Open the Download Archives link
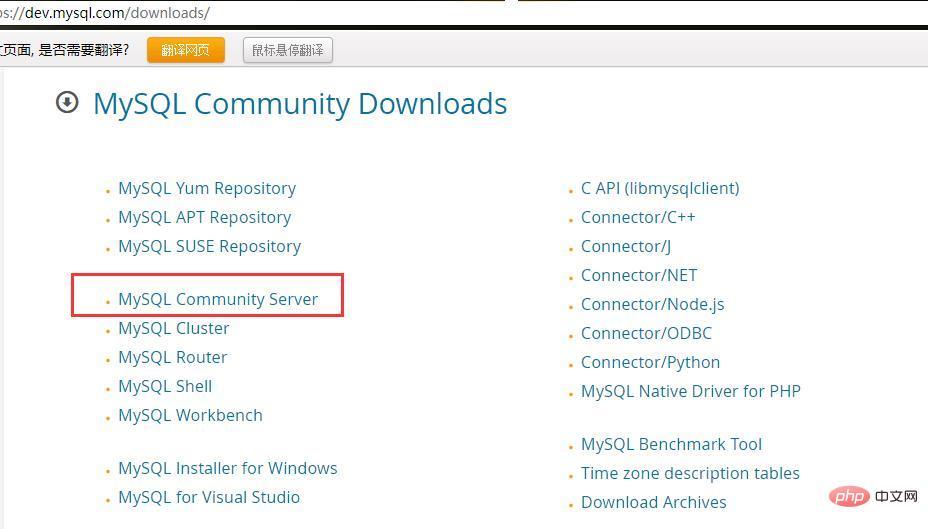928x529 pixels. click(x=653, y=502)
